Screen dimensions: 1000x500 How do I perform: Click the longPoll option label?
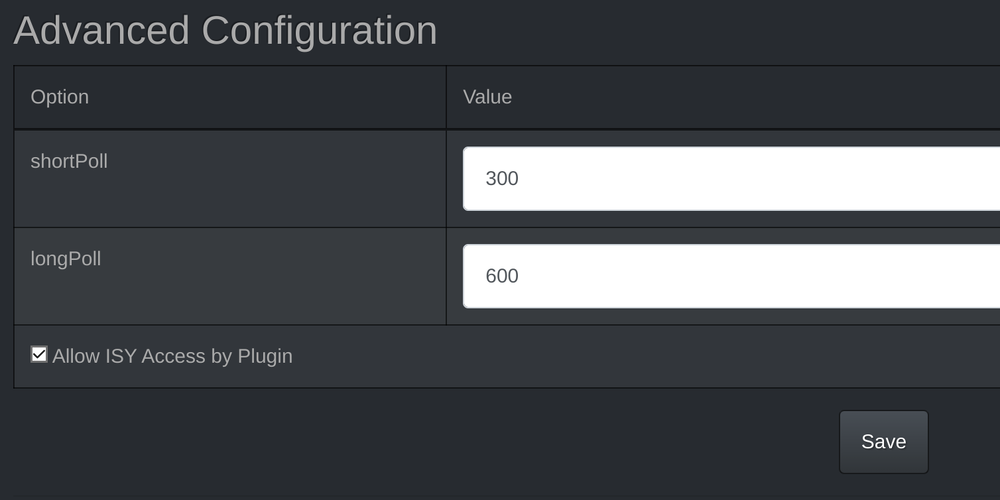pyautogui.click(x=66, y=259)
